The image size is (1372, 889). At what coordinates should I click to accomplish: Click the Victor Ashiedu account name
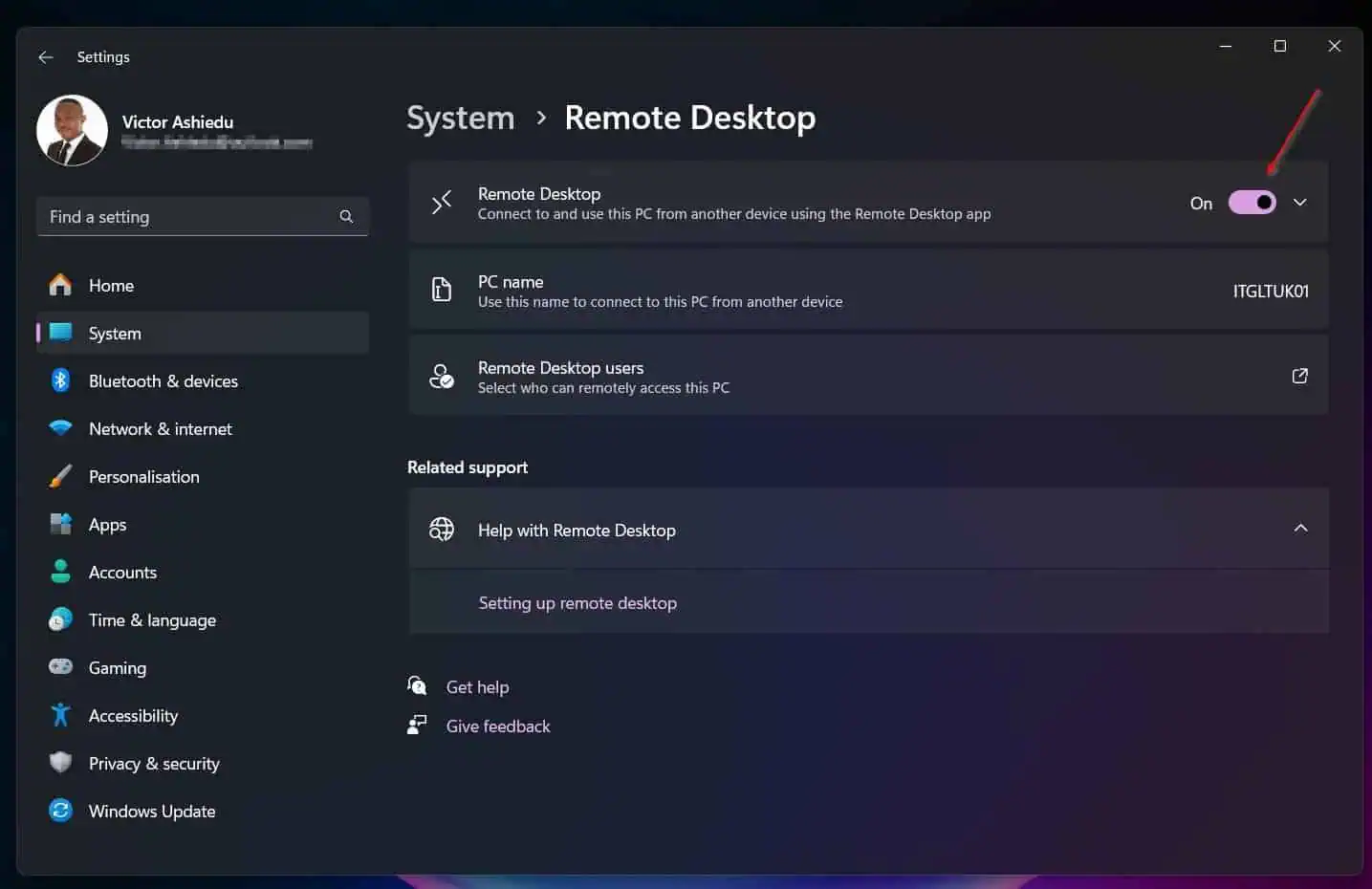178,121
